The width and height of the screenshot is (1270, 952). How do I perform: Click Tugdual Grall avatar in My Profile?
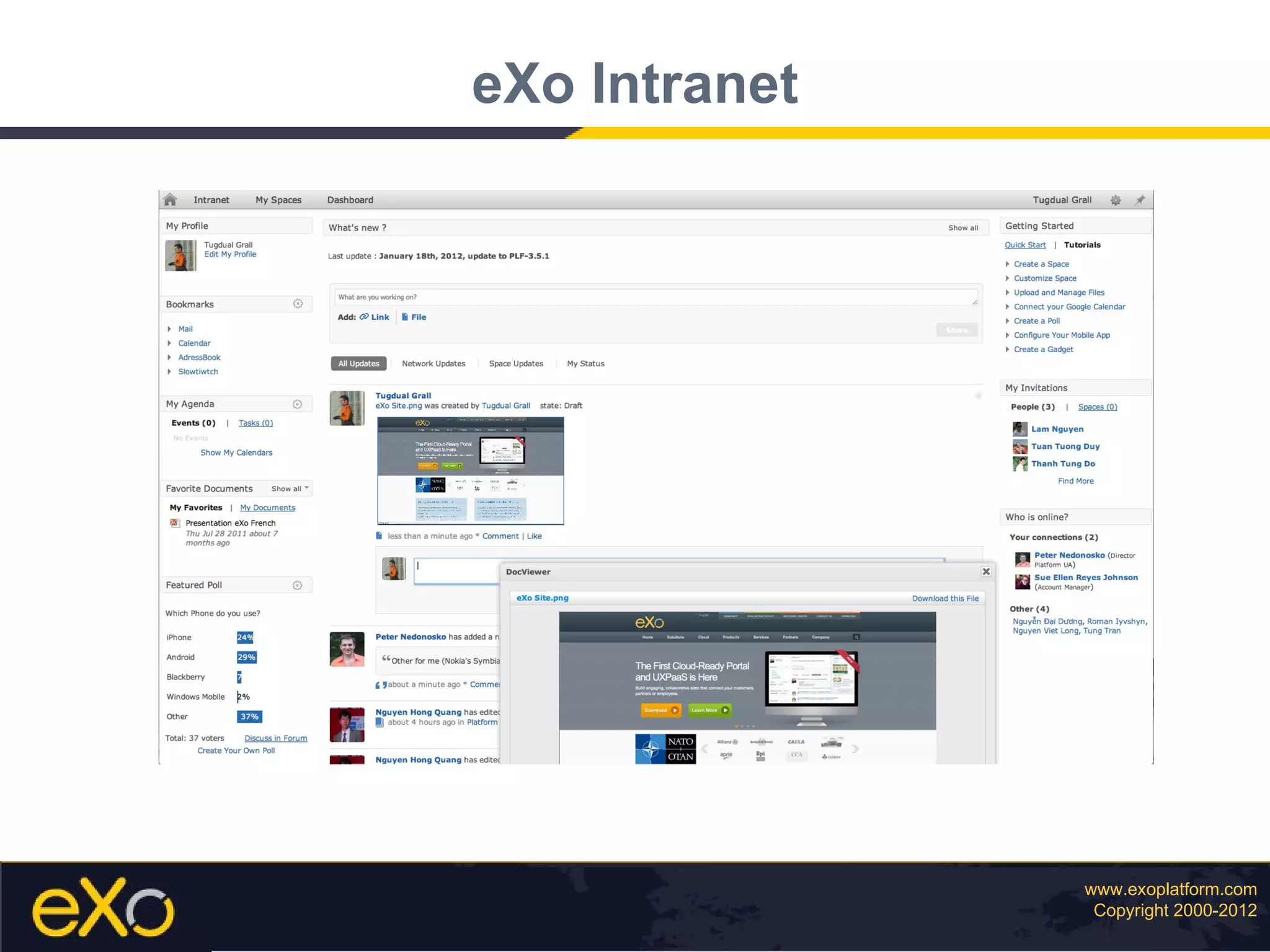180,256
